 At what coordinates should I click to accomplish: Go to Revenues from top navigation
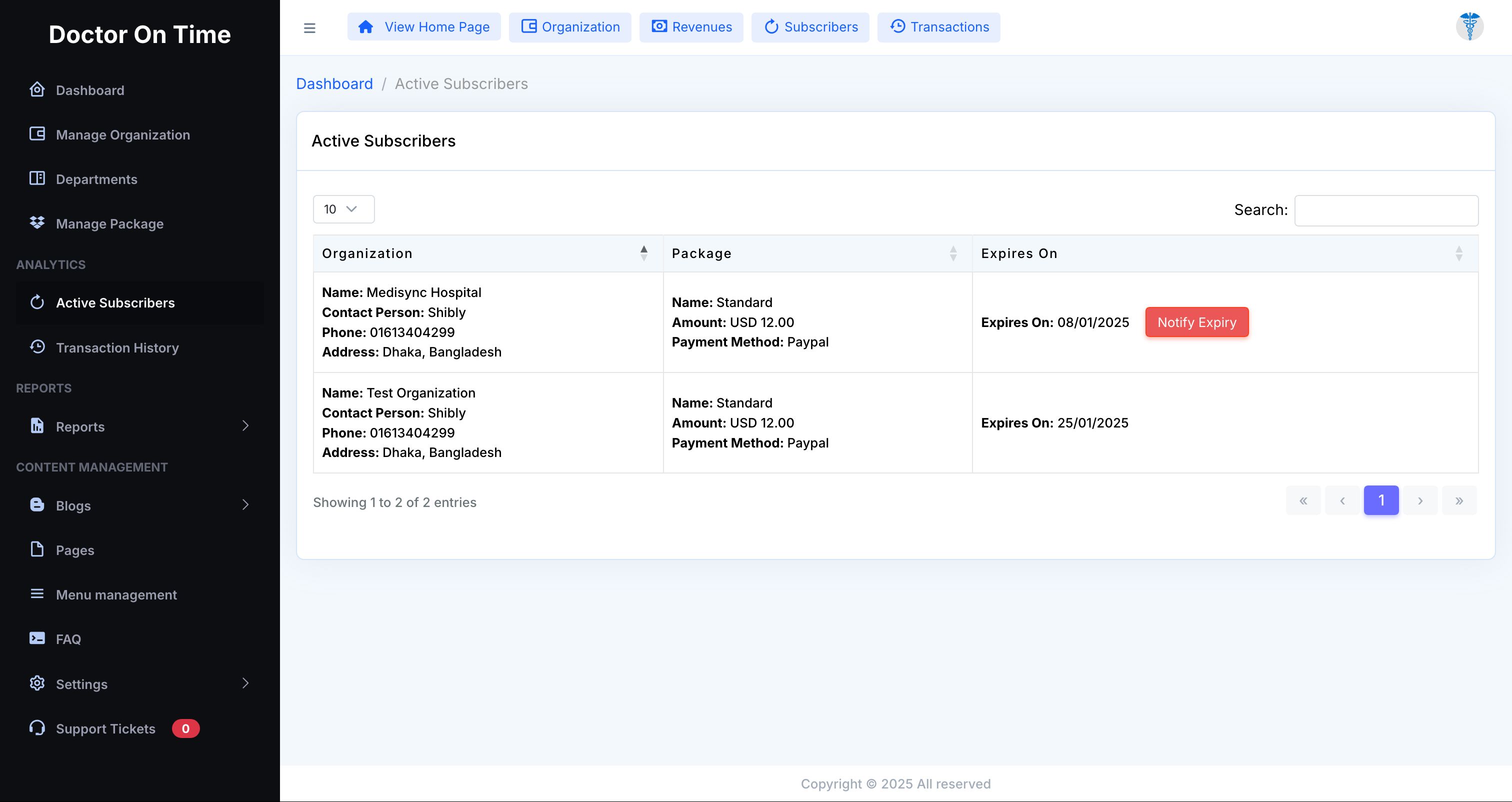point(691,27)
